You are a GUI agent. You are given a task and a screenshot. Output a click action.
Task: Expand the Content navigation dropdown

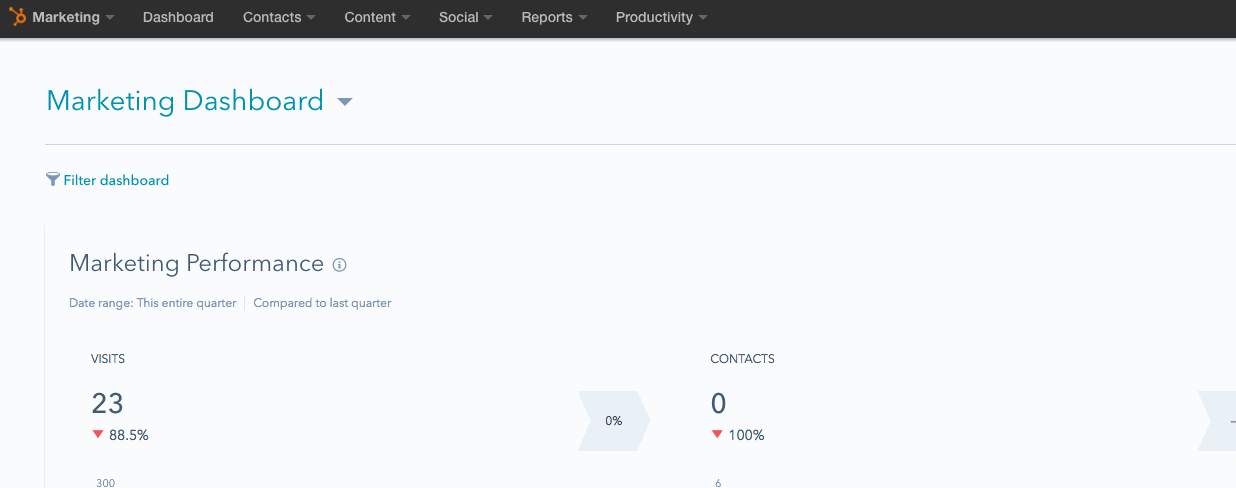pyautogui.click(x=377, y=17)
